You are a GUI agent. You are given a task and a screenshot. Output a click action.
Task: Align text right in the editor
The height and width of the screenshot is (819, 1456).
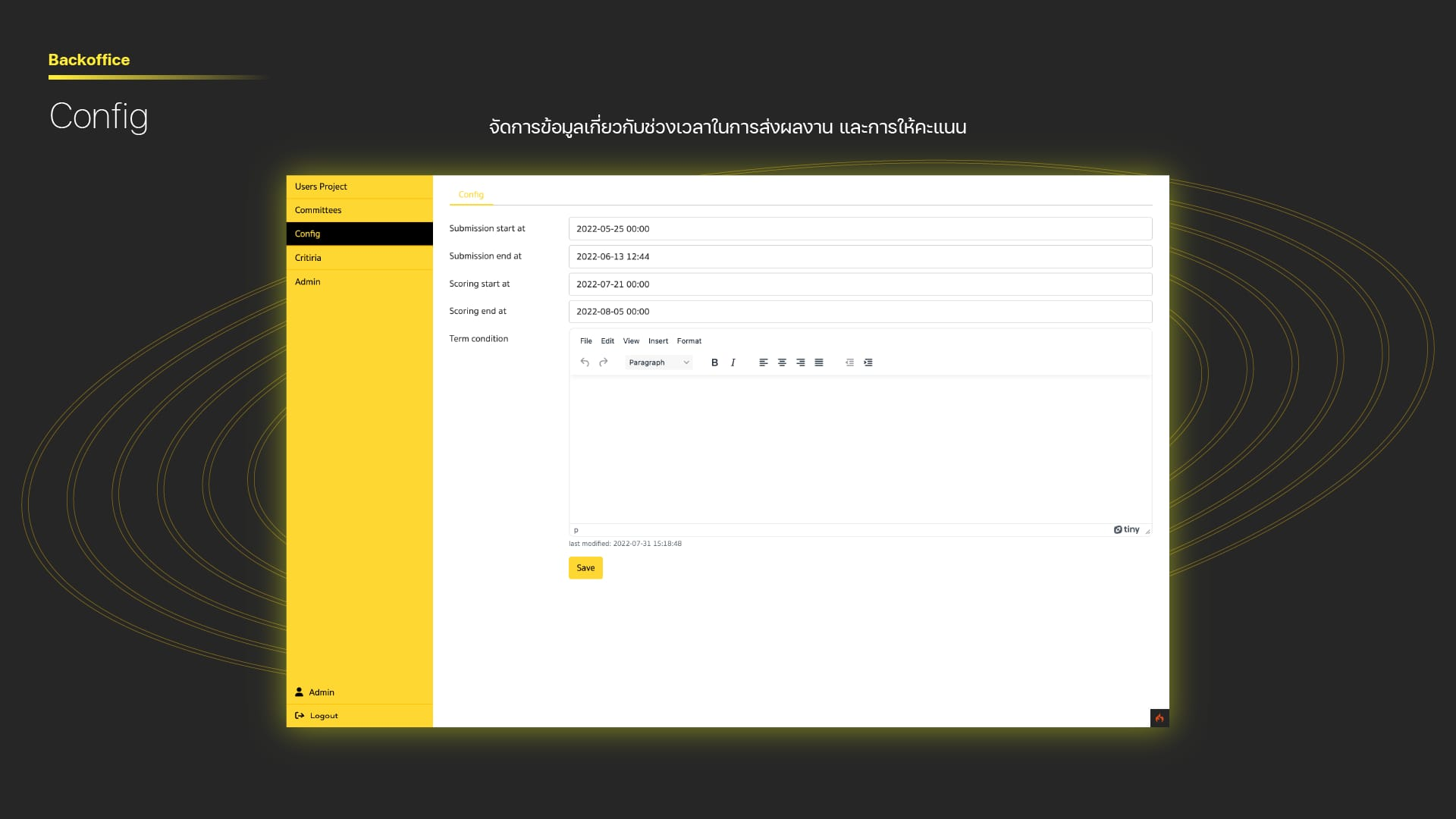(801, 362)
